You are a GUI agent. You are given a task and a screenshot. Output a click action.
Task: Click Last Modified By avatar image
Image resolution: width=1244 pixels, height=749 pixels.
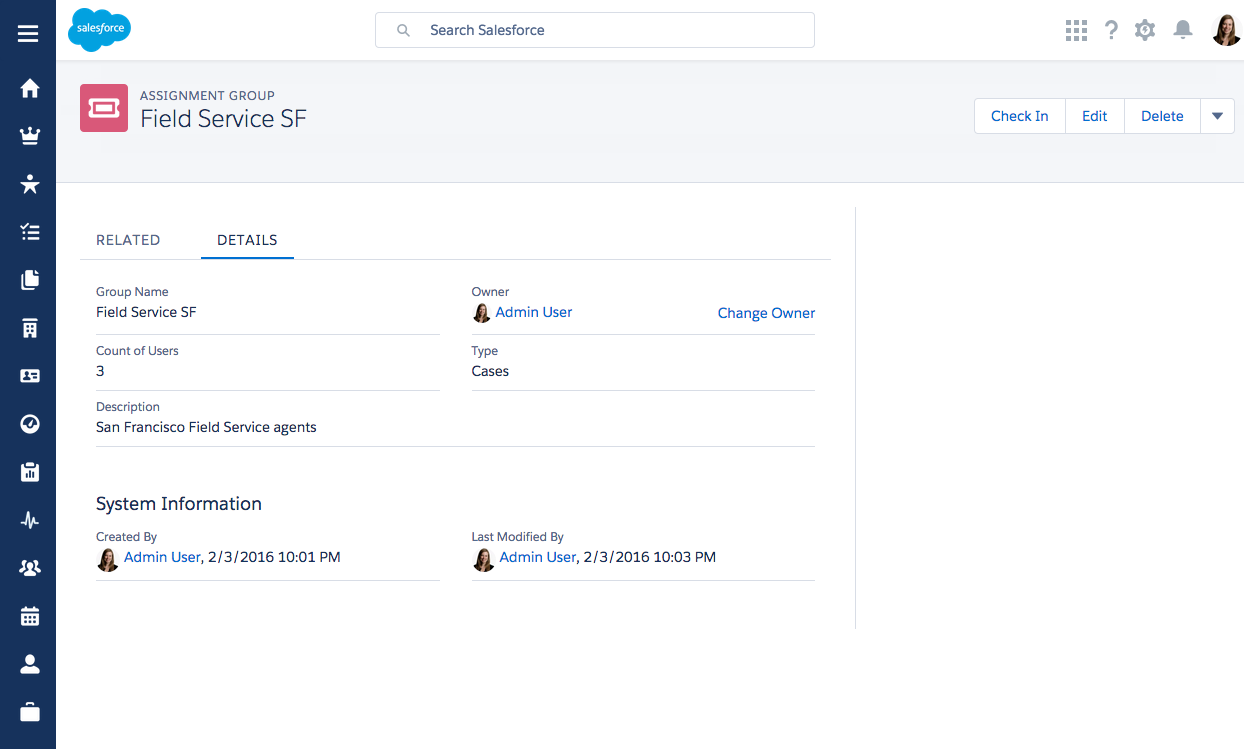(x=483, y=559)
